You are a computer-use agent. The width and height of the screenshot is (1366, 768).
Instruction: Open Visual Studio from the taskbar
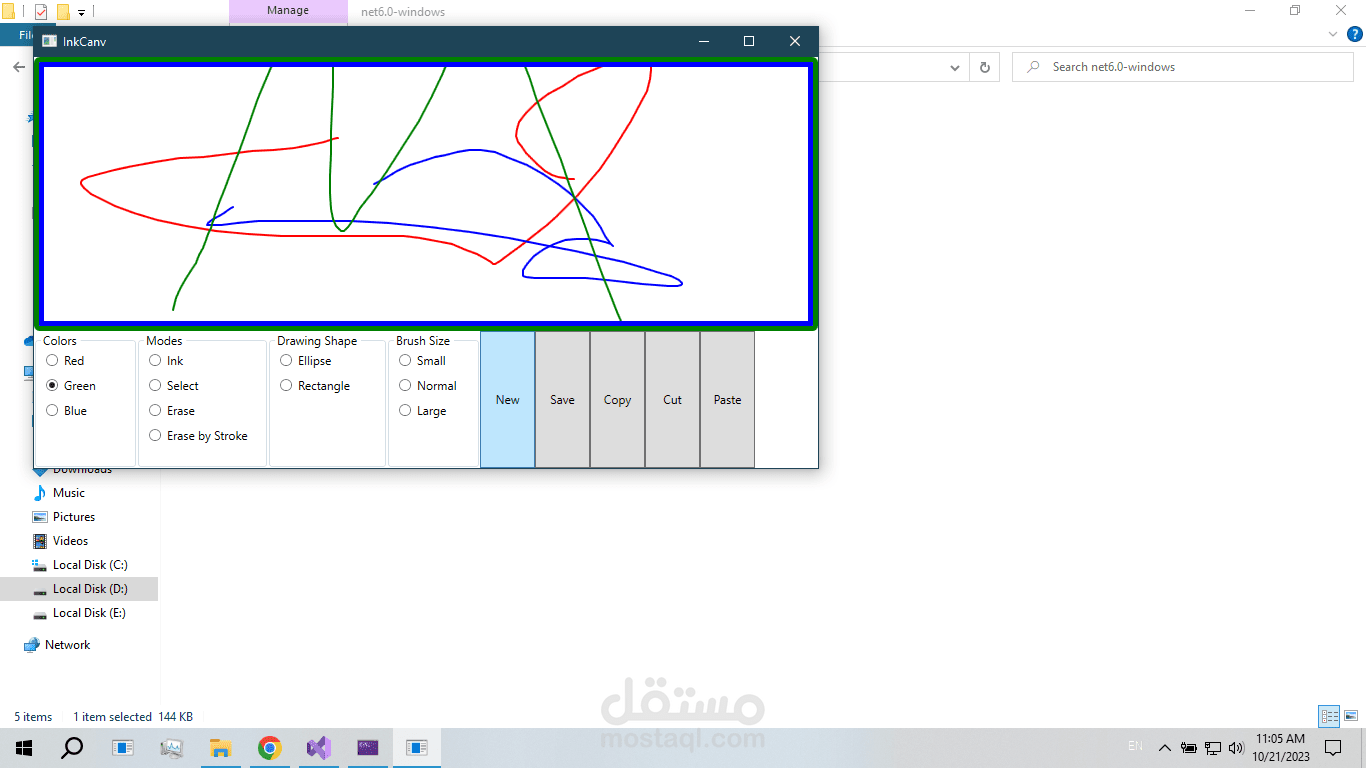[318, 748]
